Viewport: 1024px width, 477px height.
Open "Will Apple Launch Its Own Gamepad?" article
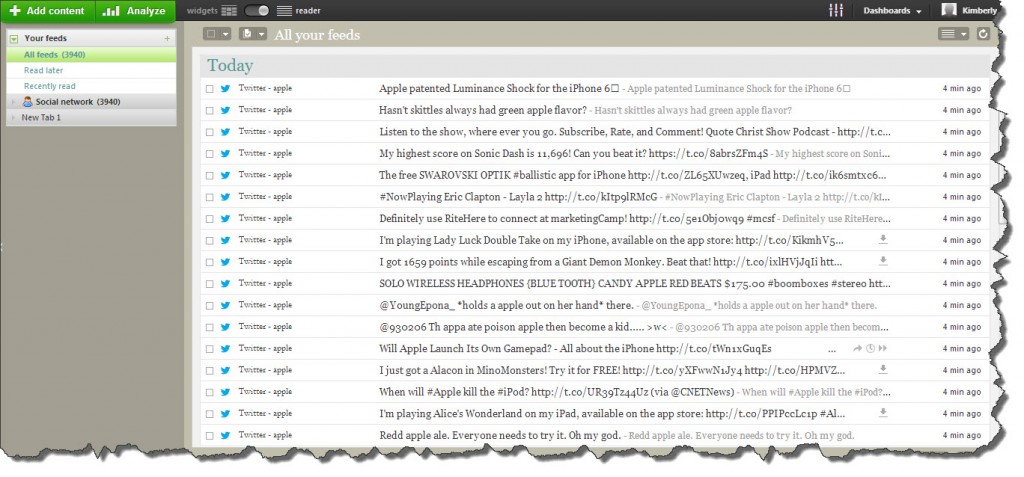click(575, 348)
